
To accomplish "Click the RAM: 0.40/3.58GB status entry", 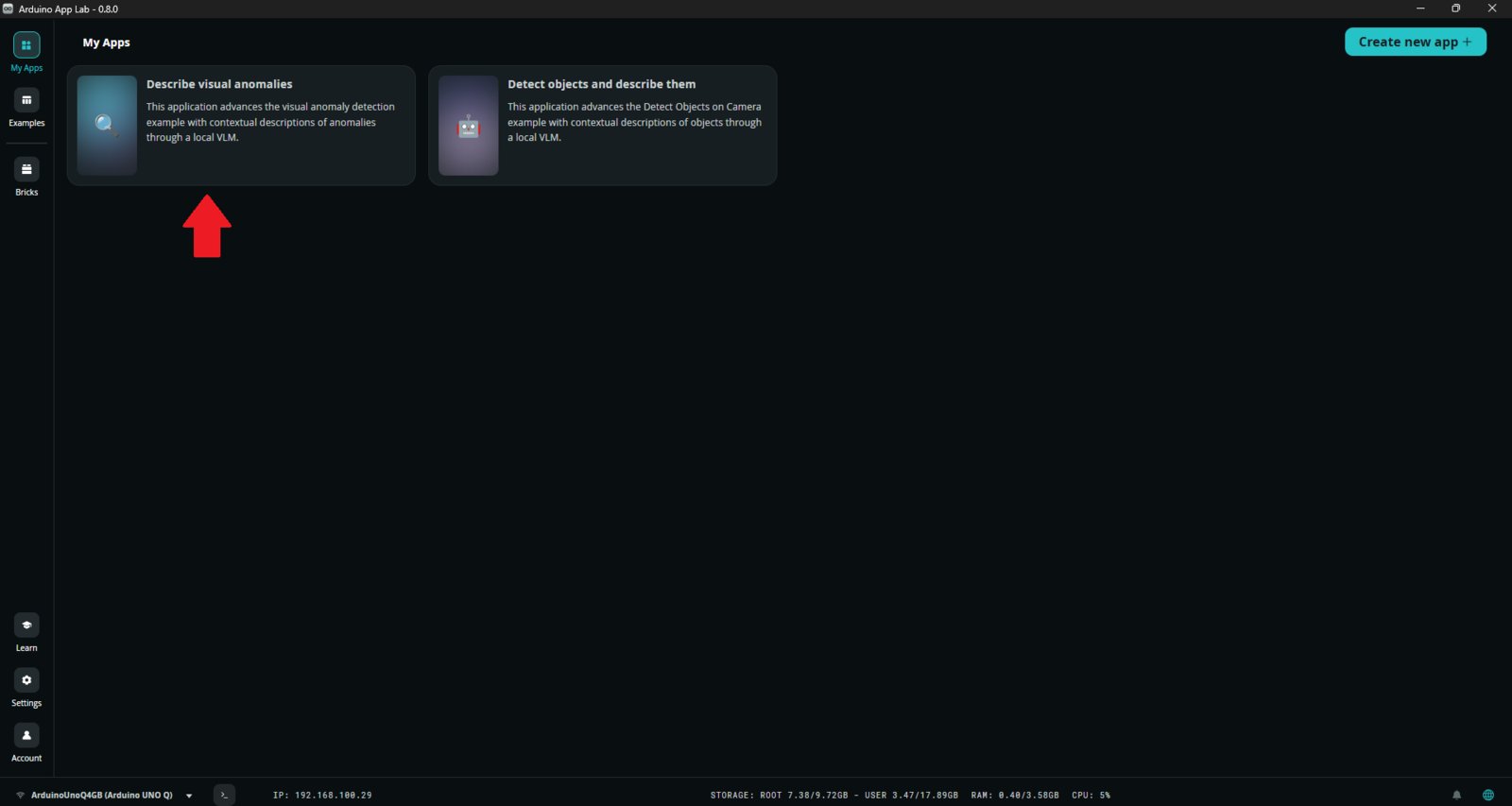I will coord(1015,796).
